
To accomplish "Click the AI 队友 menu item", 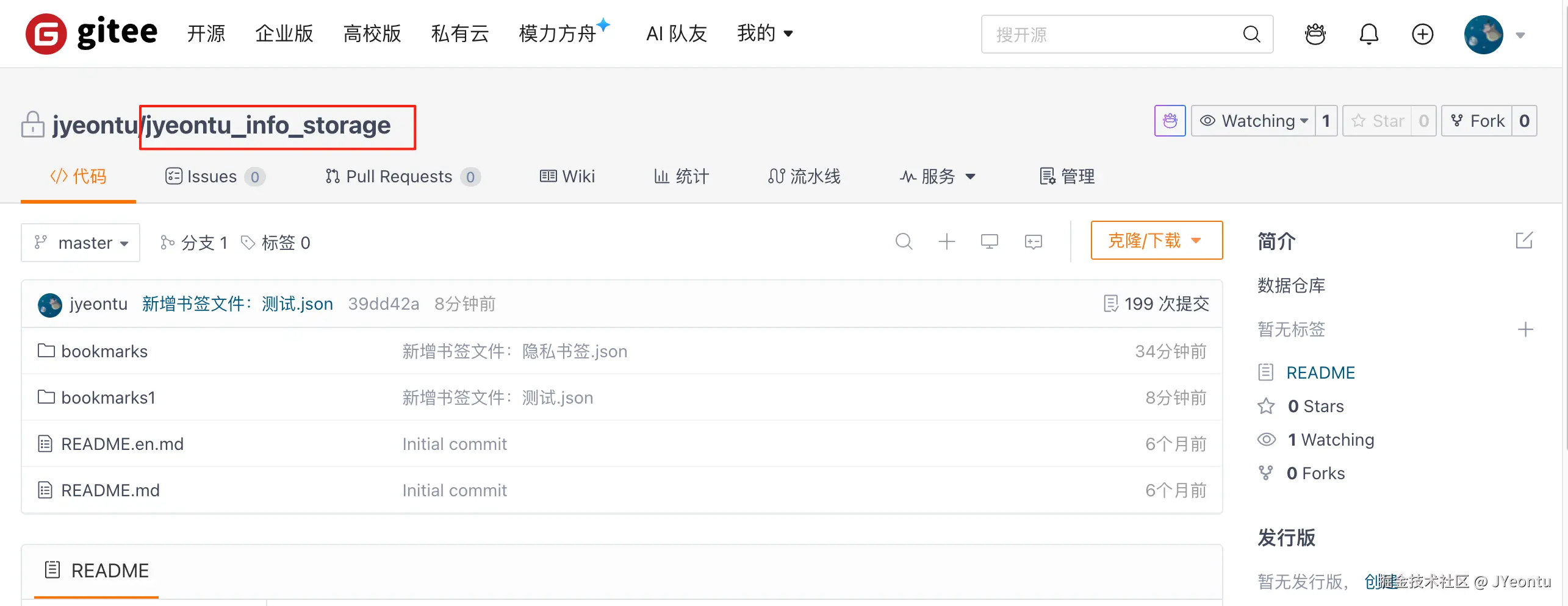I will [677, 34].
